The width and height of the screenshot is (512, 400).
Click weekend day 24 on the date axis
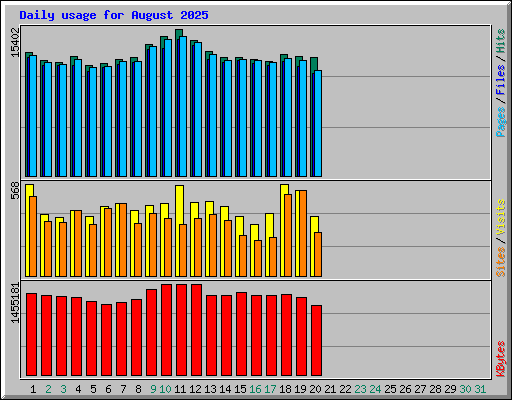pos(375,389)
